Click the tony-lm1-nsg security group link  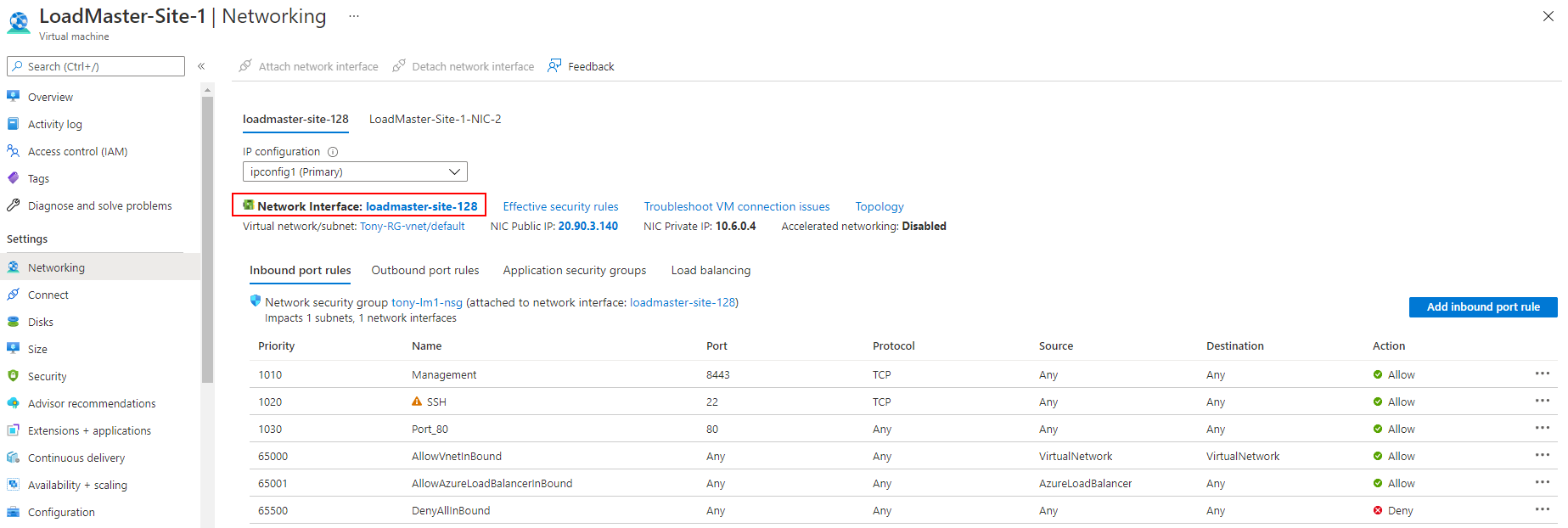tap(427, 302)
